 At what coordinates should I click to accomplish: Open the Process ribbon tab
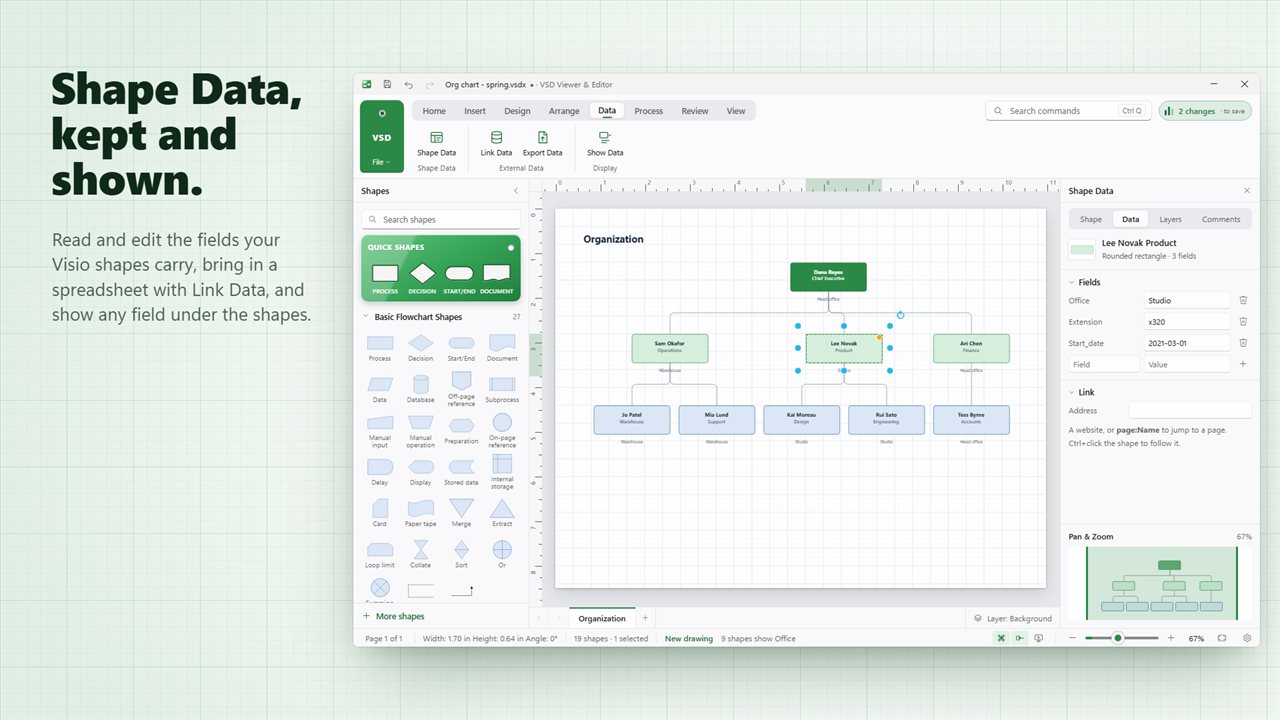click(x=648, y=111)
